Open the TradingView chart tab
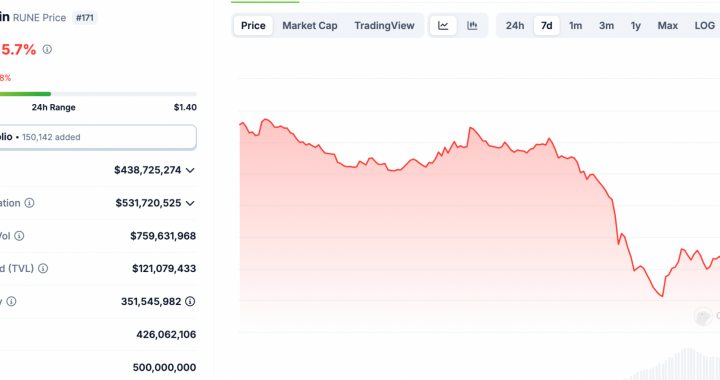 coord(384,26)
